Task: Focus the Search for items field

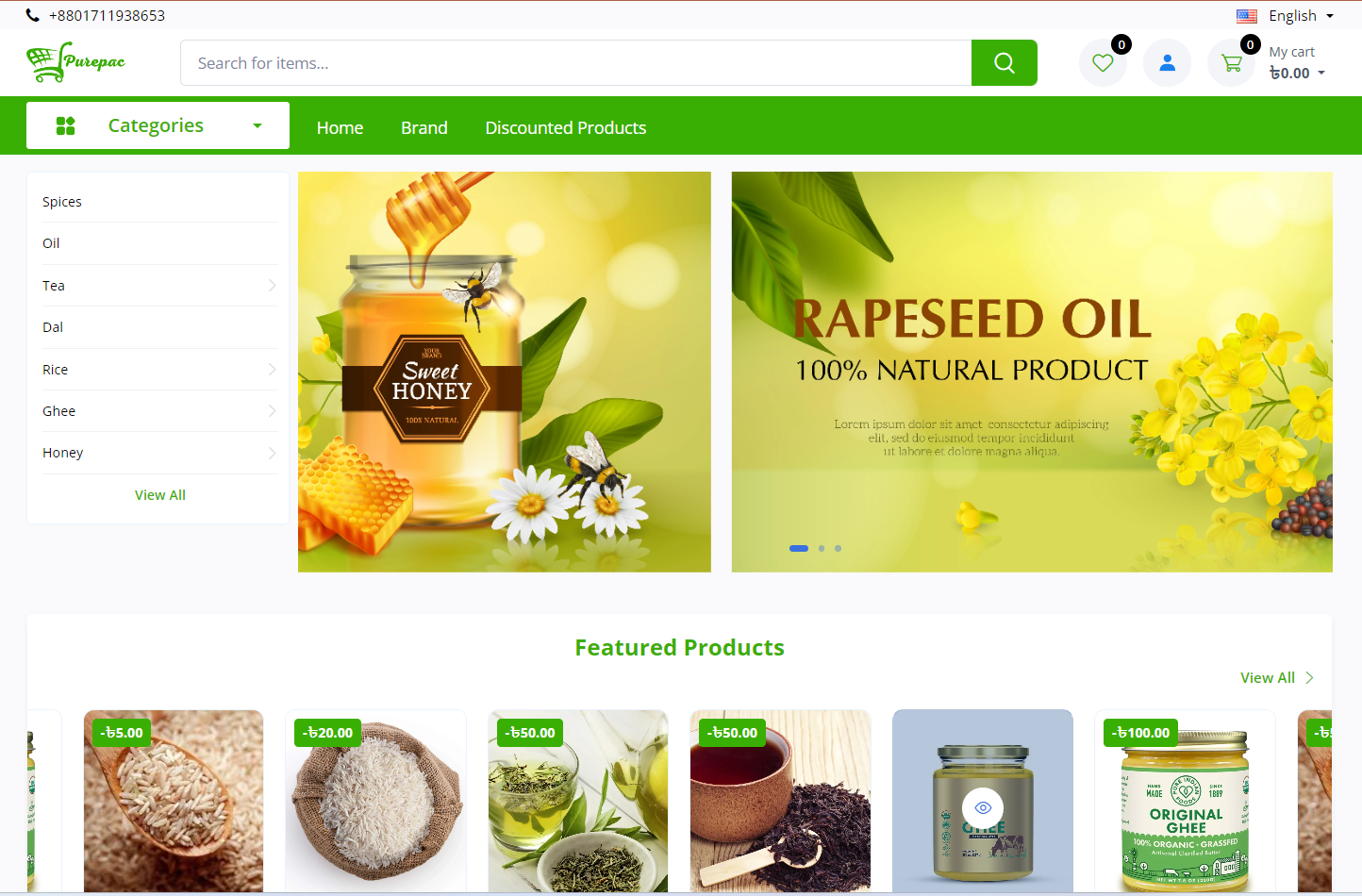Action: pos(575,63)
